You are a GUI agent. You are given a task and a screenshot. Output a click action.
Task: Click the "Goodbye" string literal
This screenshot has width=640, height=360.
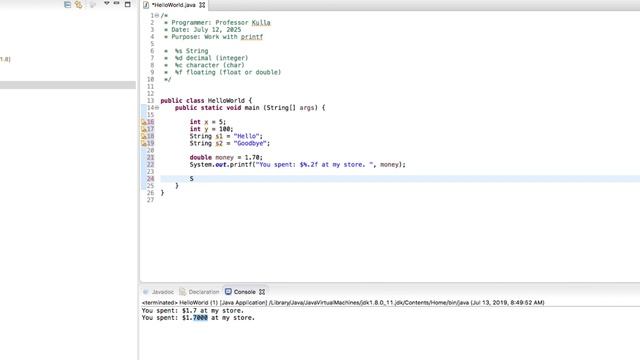250,143
